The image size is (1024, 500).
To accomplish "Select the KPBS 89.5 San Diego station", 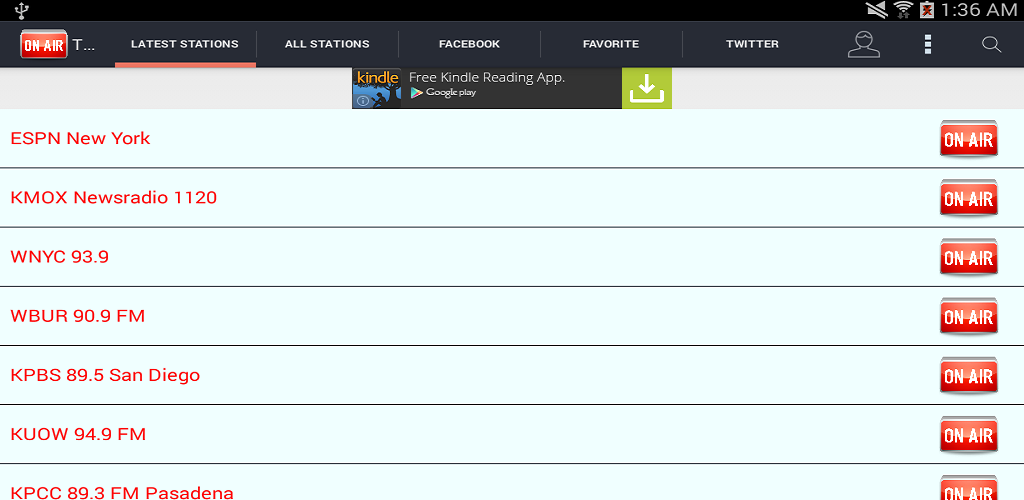I will coord(512,375).
